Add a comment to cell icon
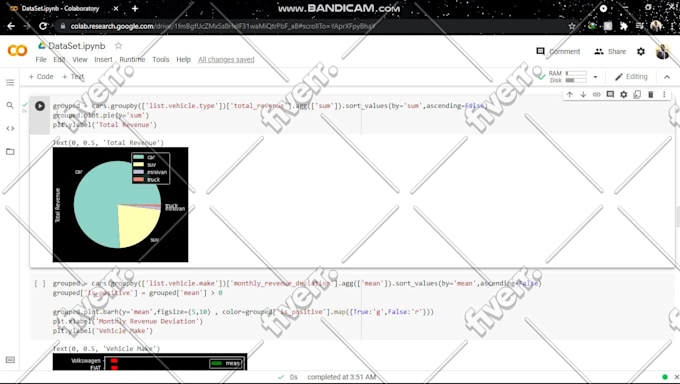This screenshot has width=680, height=384. (x=610, y=95)
